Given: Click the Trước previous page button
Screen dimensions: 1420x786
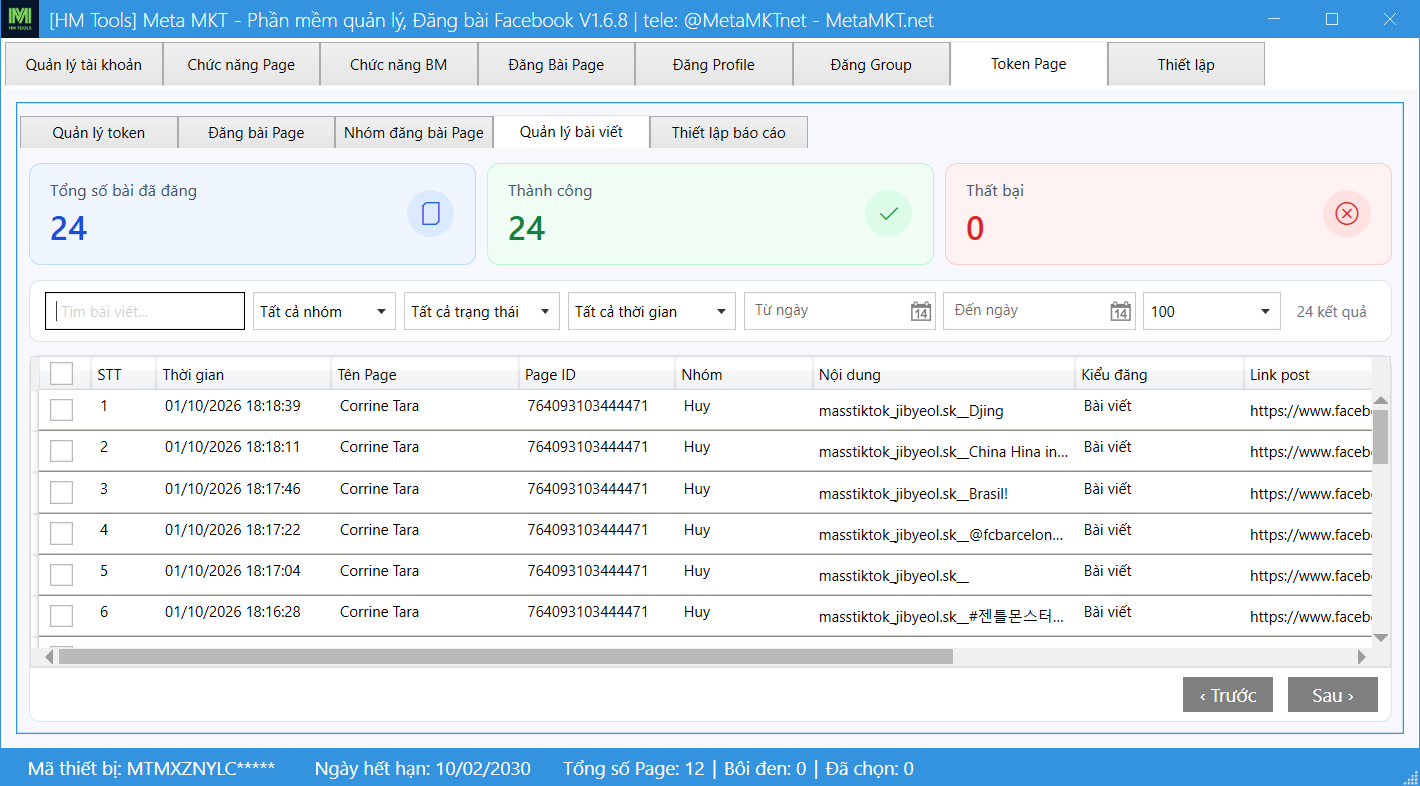Looking at the screenshot, I should tap(1228, 695).
